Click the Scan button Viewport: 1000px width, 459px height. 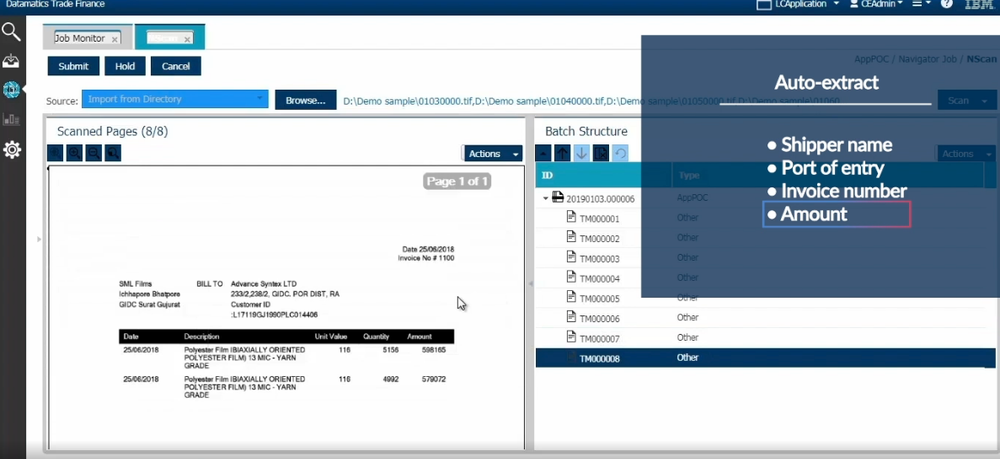click(966, 100)
